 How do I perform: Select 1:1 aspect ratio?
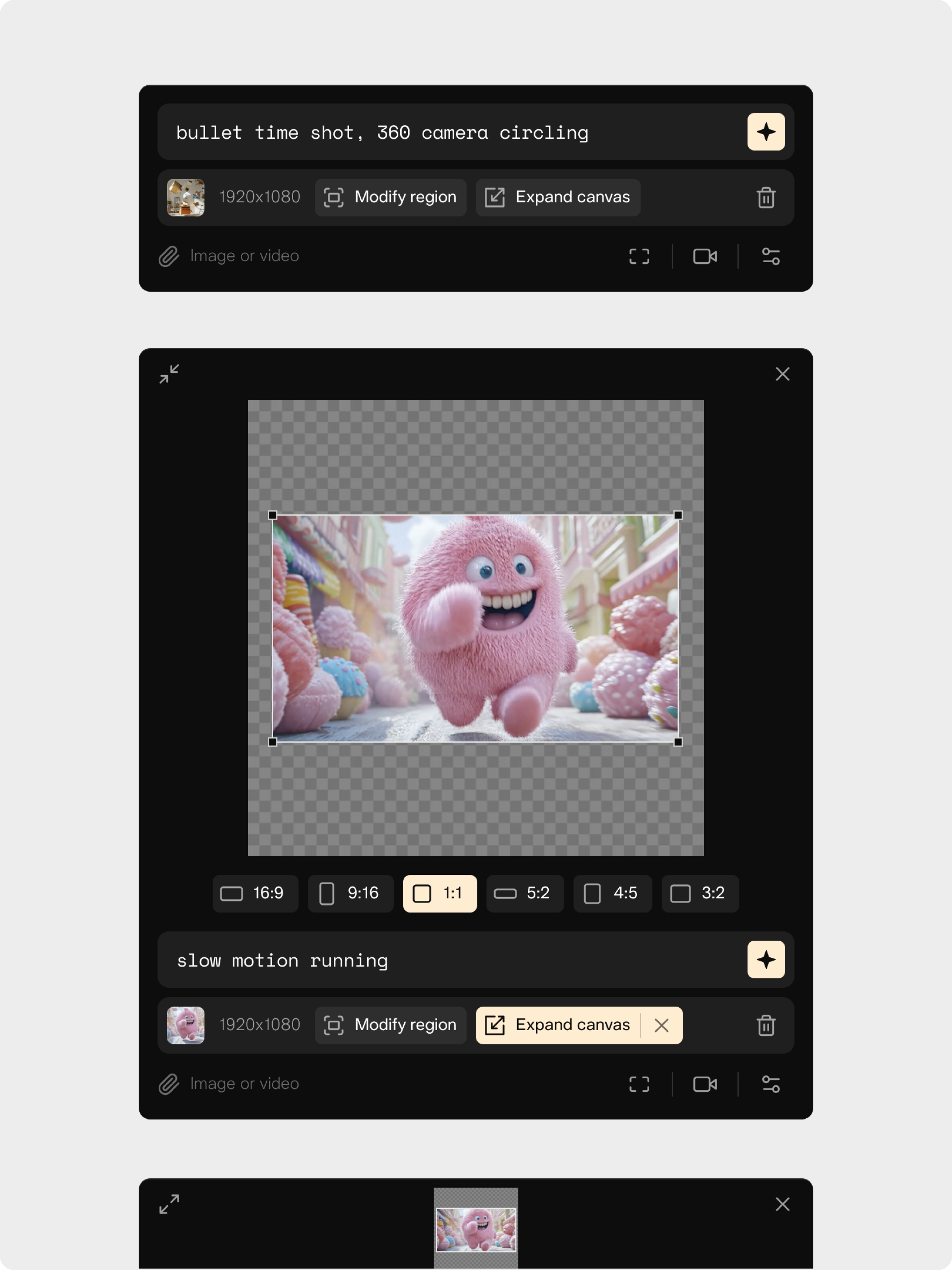tap(440, 893)
